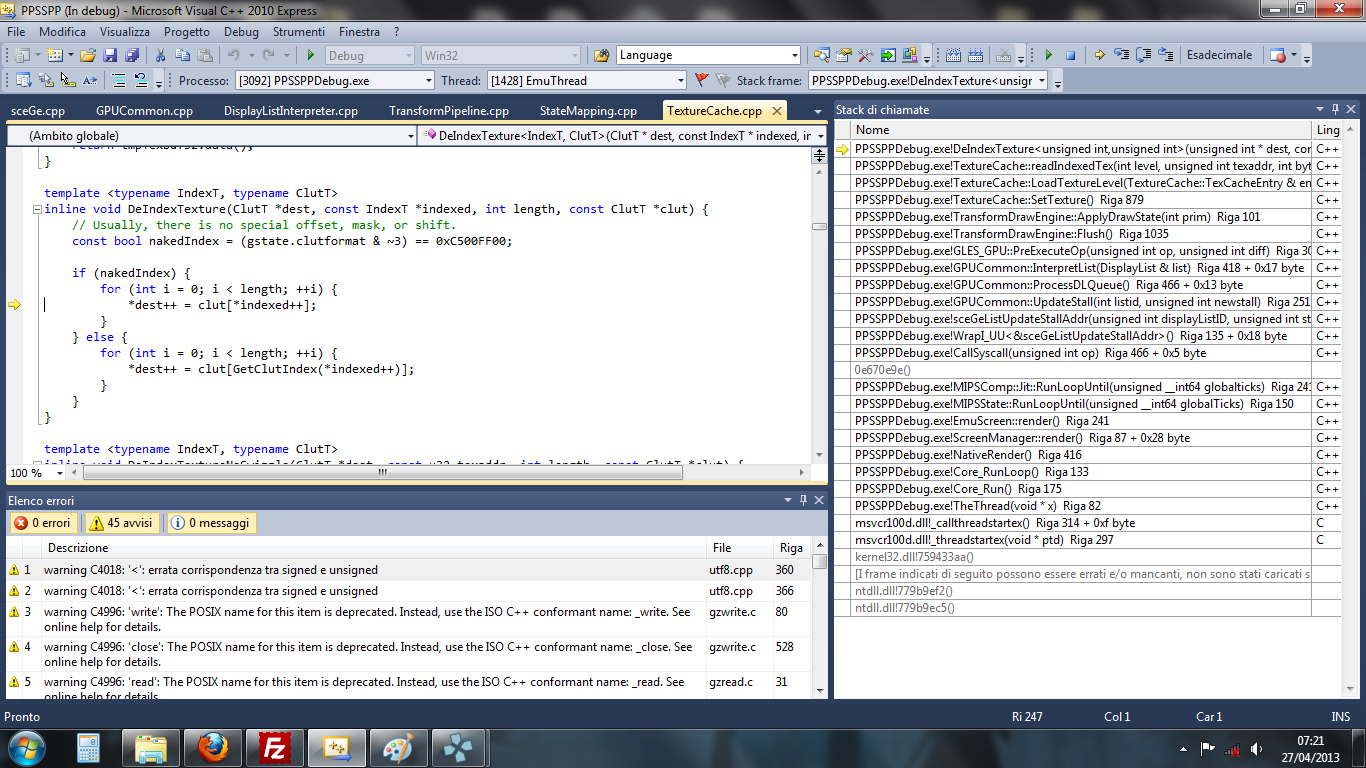The width and height of the screenshot is (1366, 768).
Task: Open the File menu
Action: [16, 32]
